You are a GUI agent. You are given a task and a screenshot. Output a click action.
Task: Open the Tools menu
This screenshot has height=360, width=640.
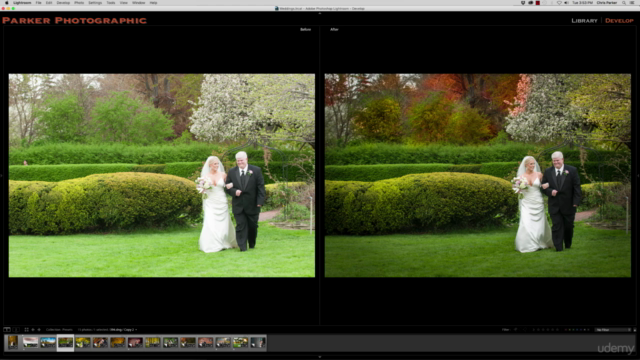[x=111, y=3]
